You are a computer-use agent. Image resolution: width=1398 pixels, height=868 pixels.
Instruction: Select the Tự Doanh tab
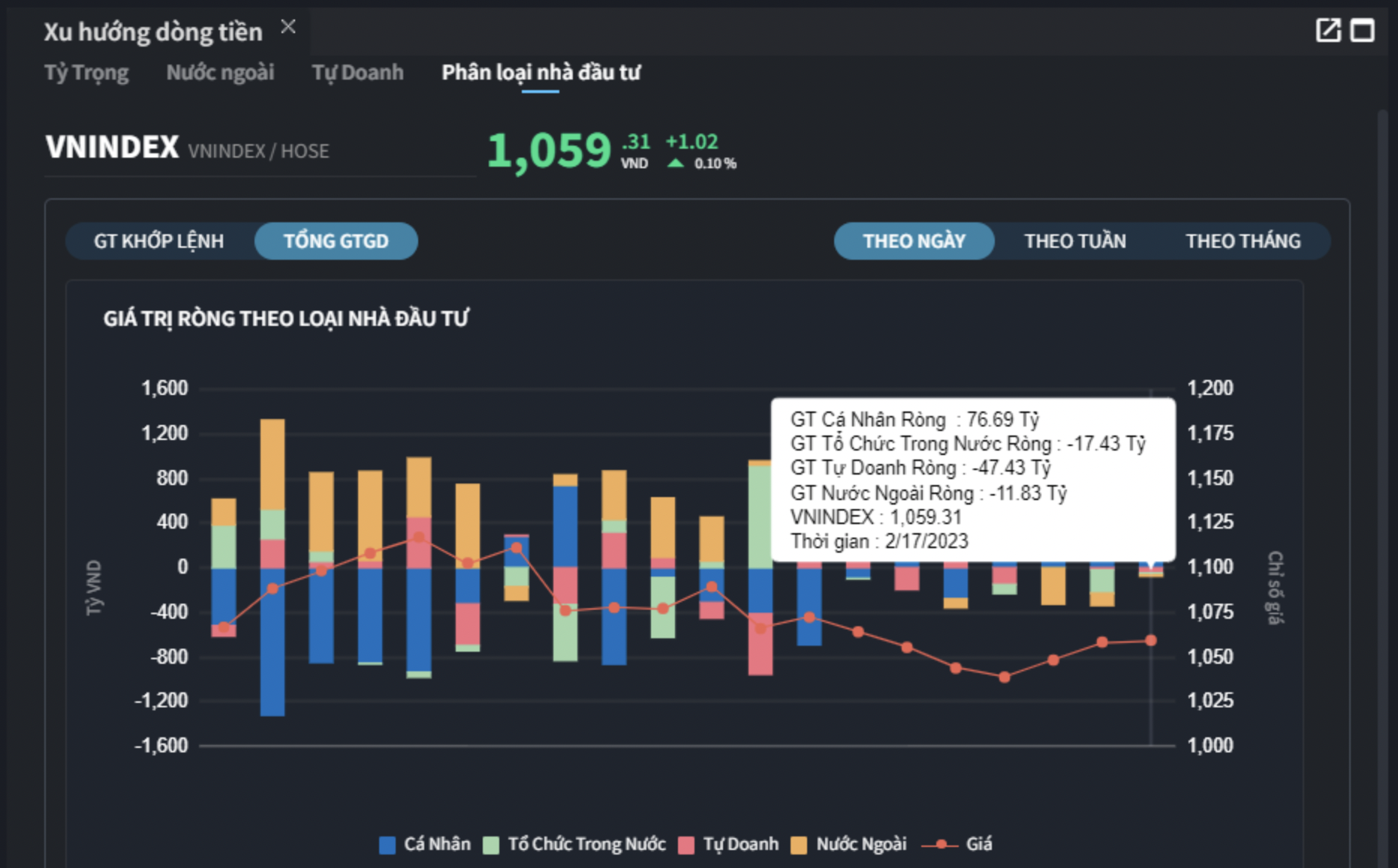click(357, 73)
